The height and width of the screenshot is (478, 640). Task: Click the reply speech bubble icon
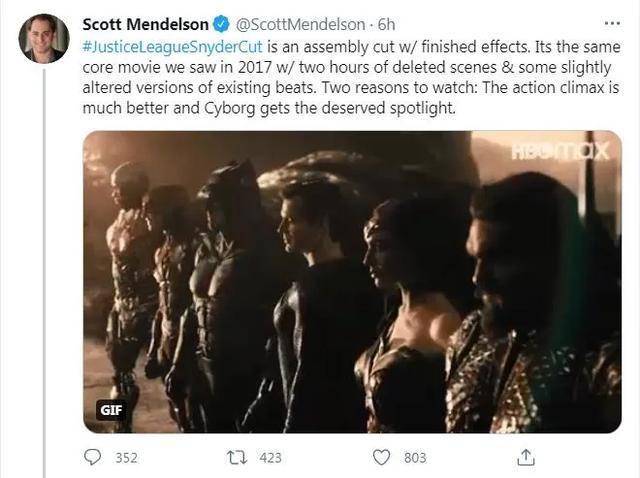tap(93, 457)
